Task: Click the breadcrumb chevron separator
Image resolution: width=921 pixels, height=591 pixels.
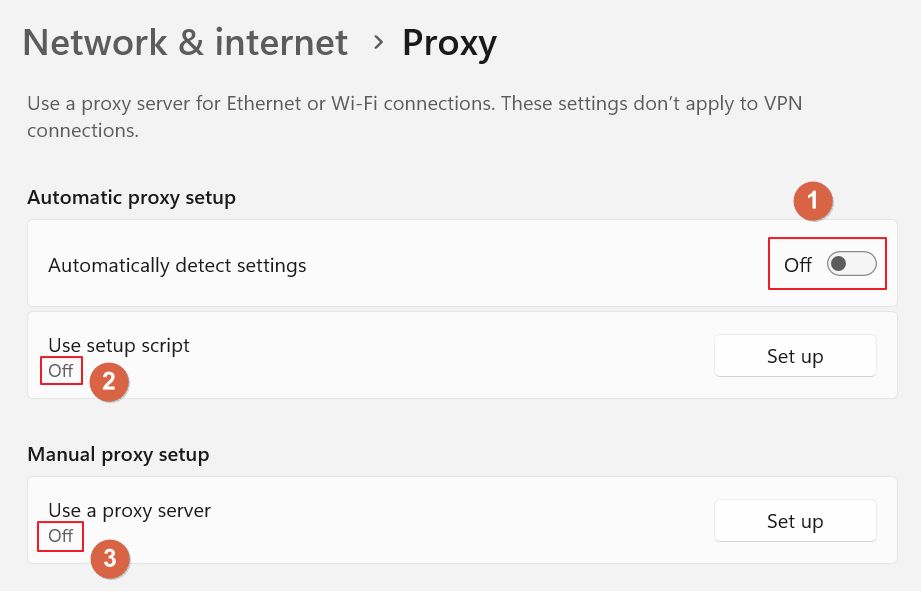Action: (x=379, y=42)
